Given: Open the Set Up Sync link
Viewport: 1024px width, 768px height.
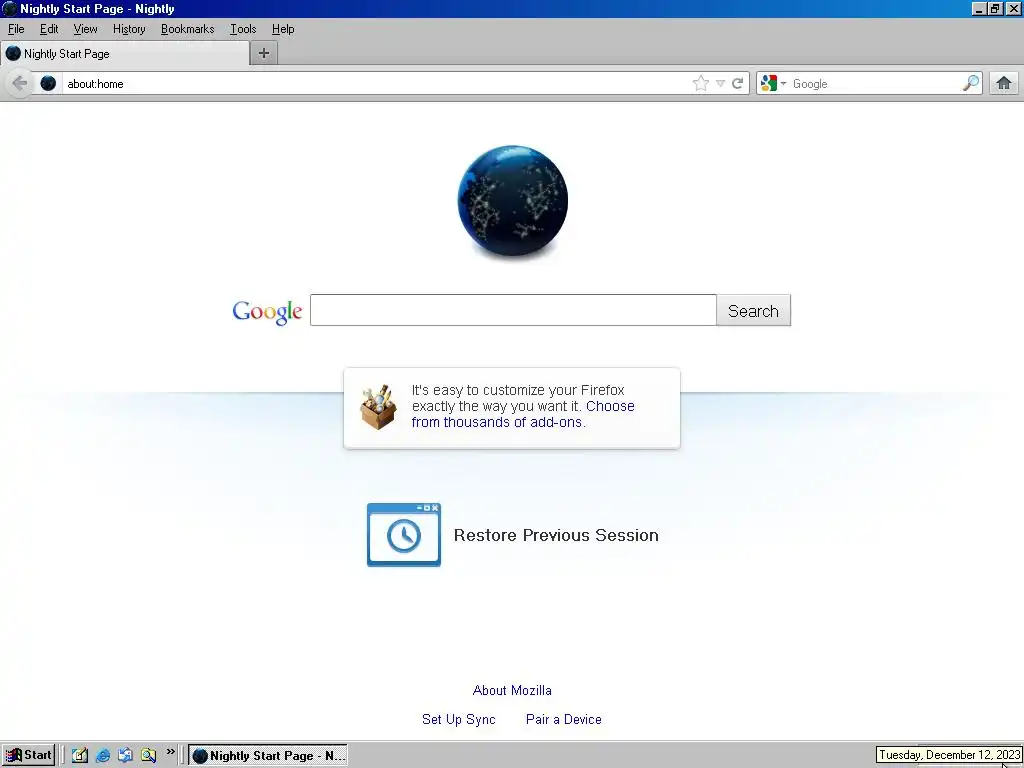Looking at the screenshot, I should 458,719.
